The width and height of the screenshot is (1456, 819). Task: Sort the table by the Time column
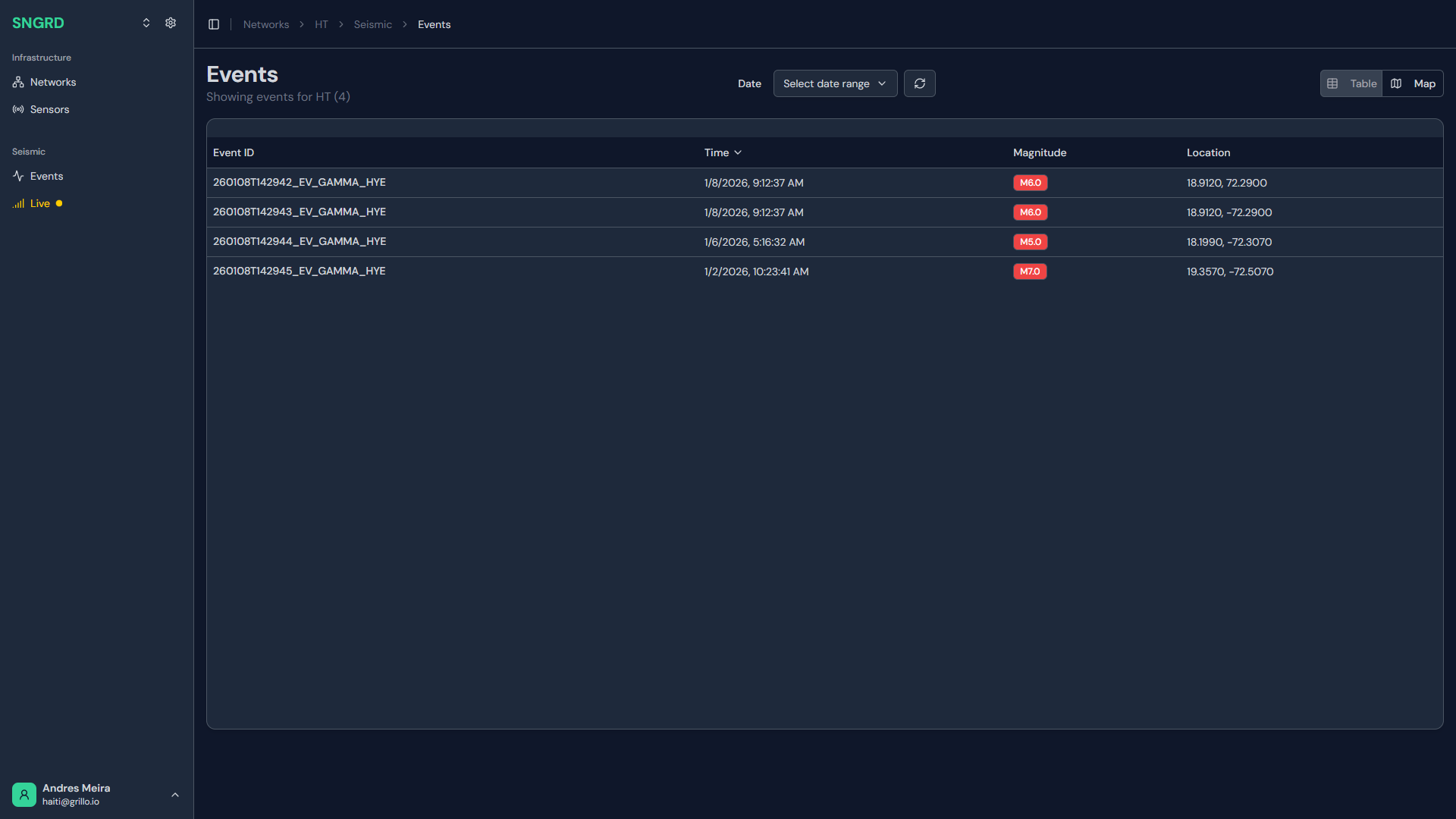(x=721, y=152)
